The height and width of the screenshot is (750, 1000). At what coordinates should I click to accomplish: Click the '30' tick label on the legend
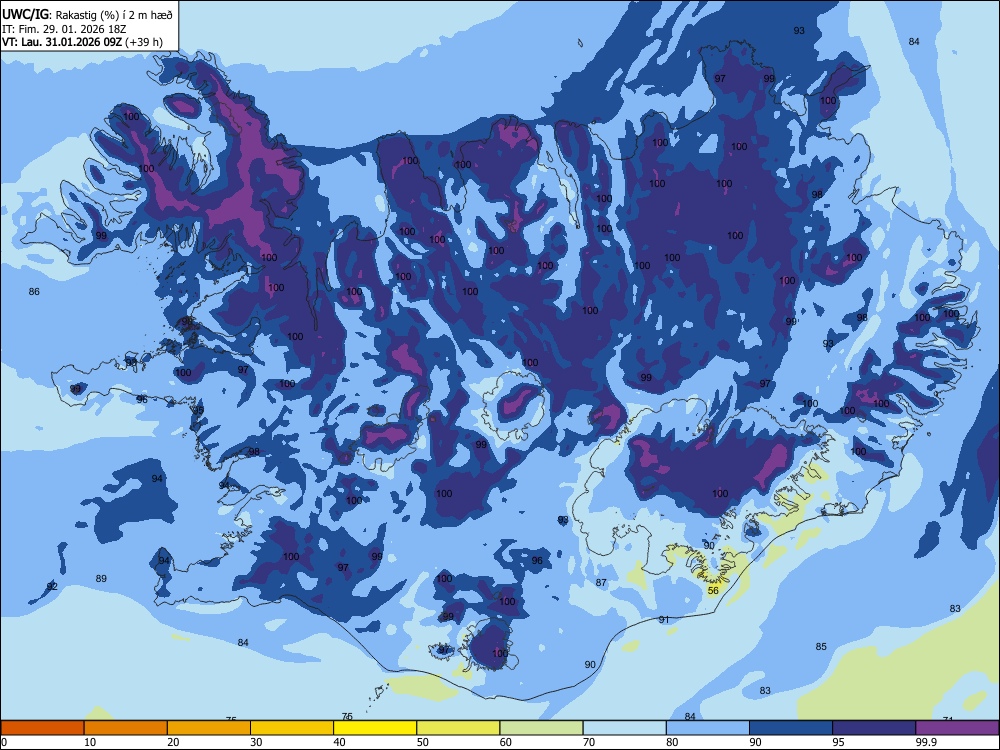256,742
